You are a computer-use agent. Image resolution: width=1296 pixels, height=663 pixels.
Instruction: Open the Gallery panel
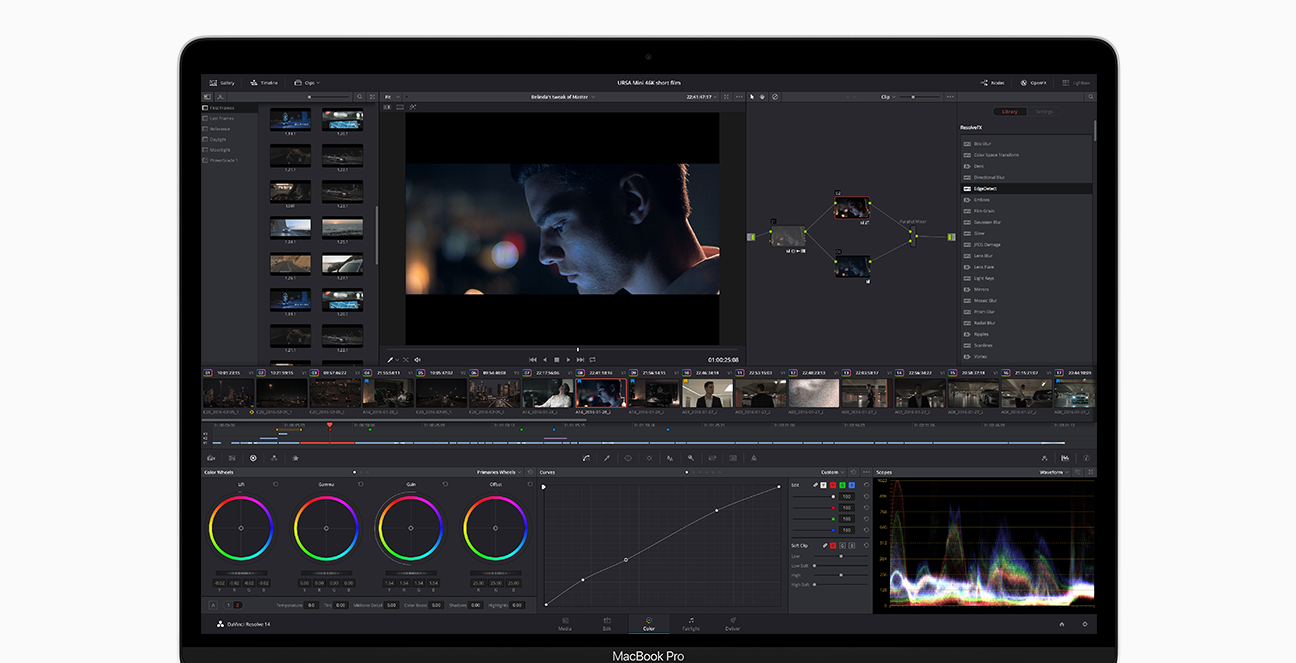coord(222,82)
